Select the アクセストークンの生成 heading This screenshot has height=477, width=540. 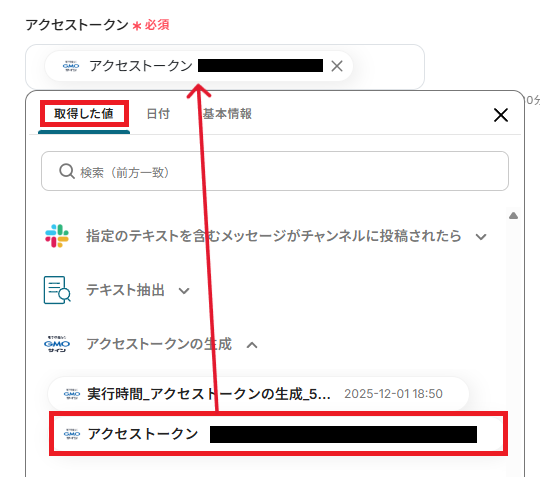pyautogui.click(x=159, y=344)
